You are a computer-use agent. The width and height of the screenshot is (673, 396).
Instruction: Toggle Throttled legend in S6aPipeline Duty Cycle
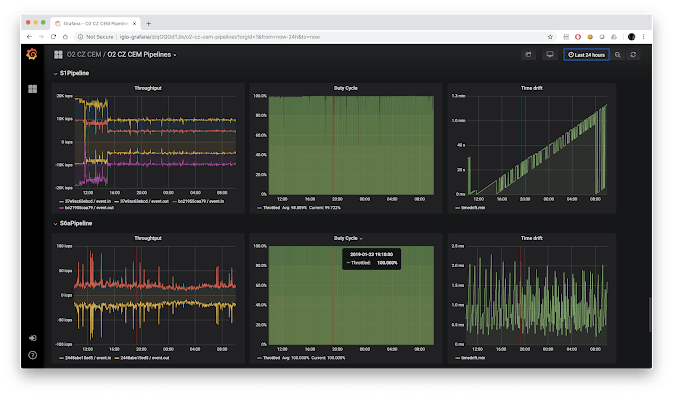click(271, 358)
